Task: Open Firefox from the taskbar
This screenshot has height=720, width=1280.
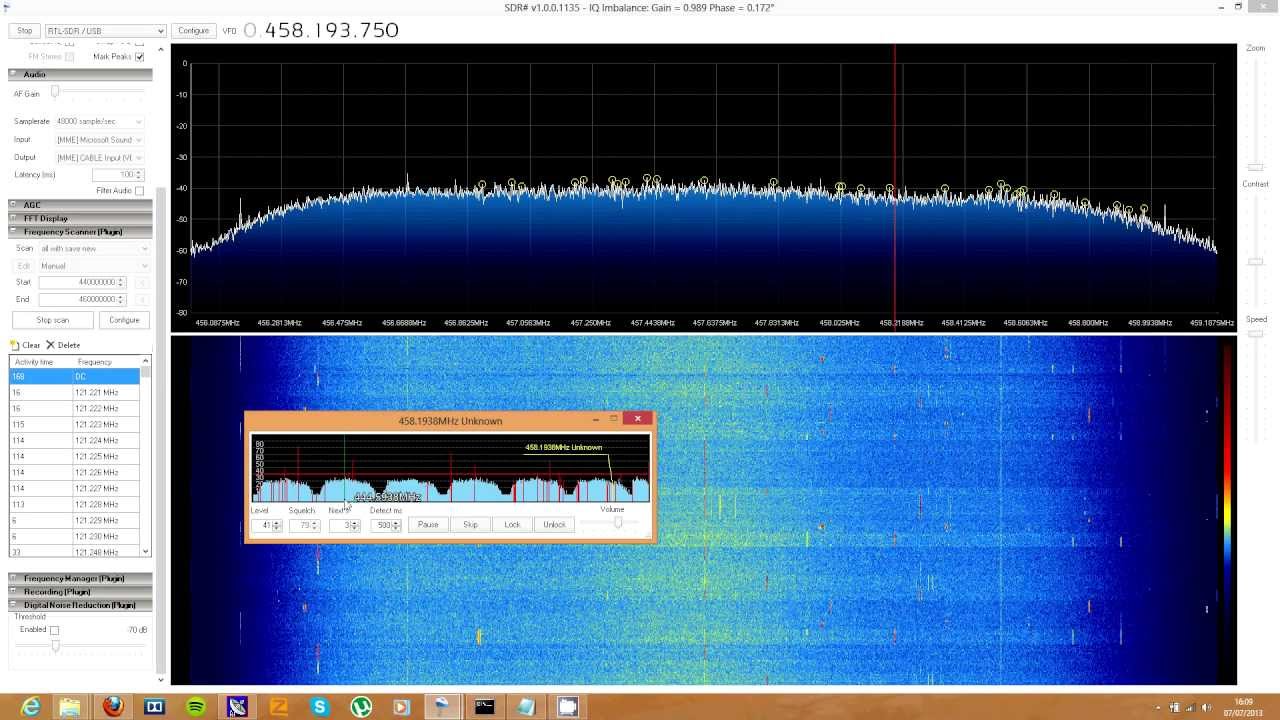Action: pos(113,707)
